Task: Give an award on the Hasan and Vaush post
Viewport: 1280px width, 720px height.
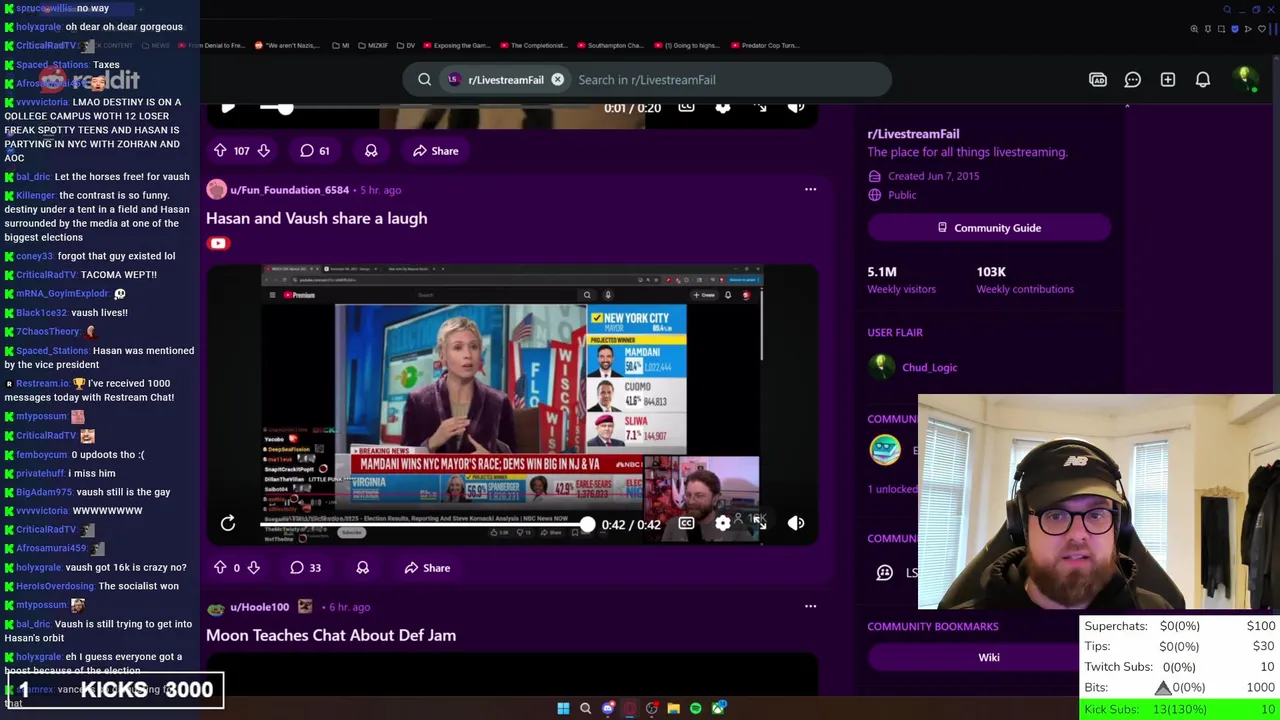Action: tap(363, 568)
